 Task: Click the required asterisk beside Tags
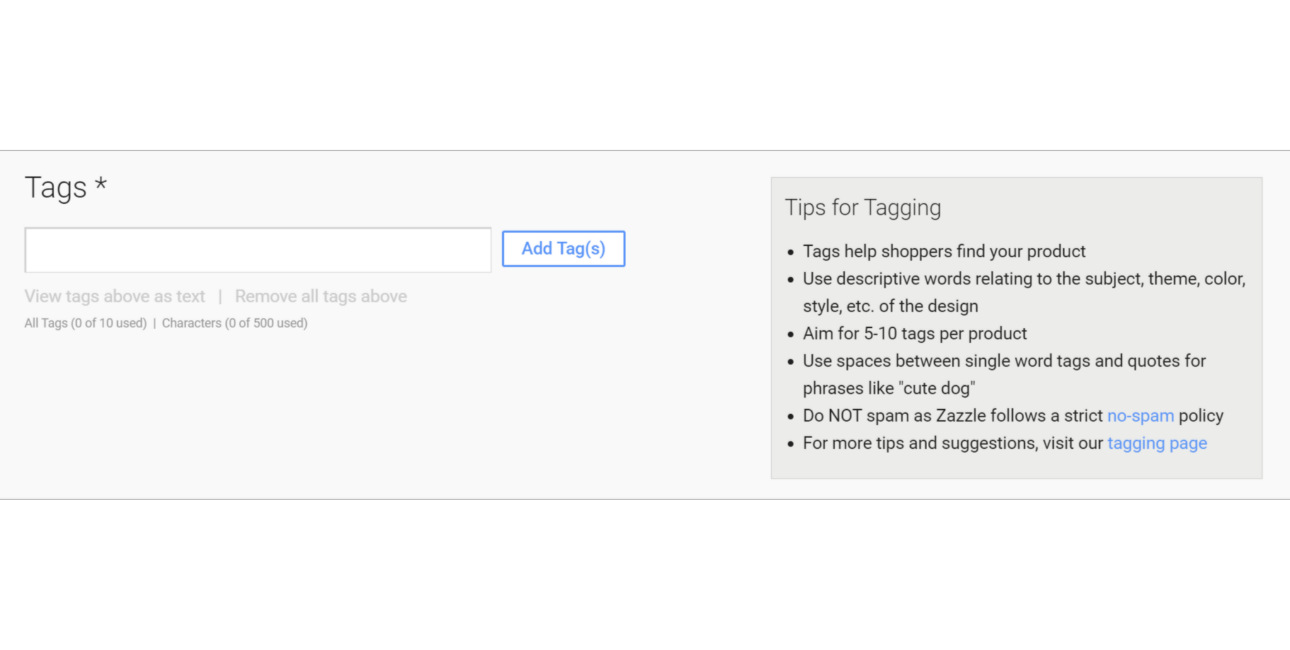[x=100, y=186]
